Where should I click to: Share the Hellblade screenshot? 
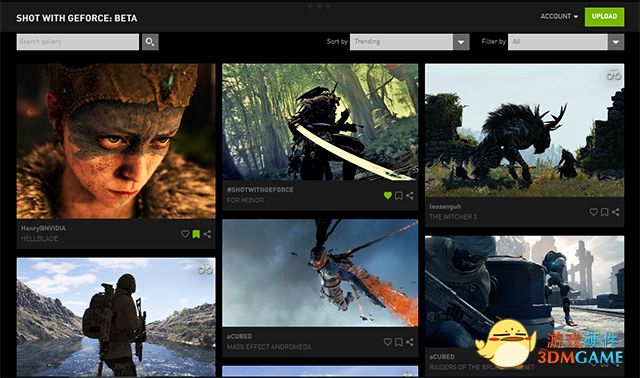[207, 234]
